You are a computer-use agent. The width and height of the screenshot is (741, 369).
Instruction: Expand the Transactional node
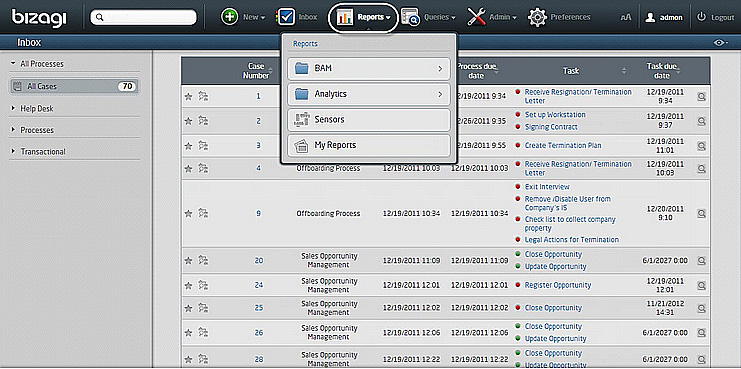point(13,152)
